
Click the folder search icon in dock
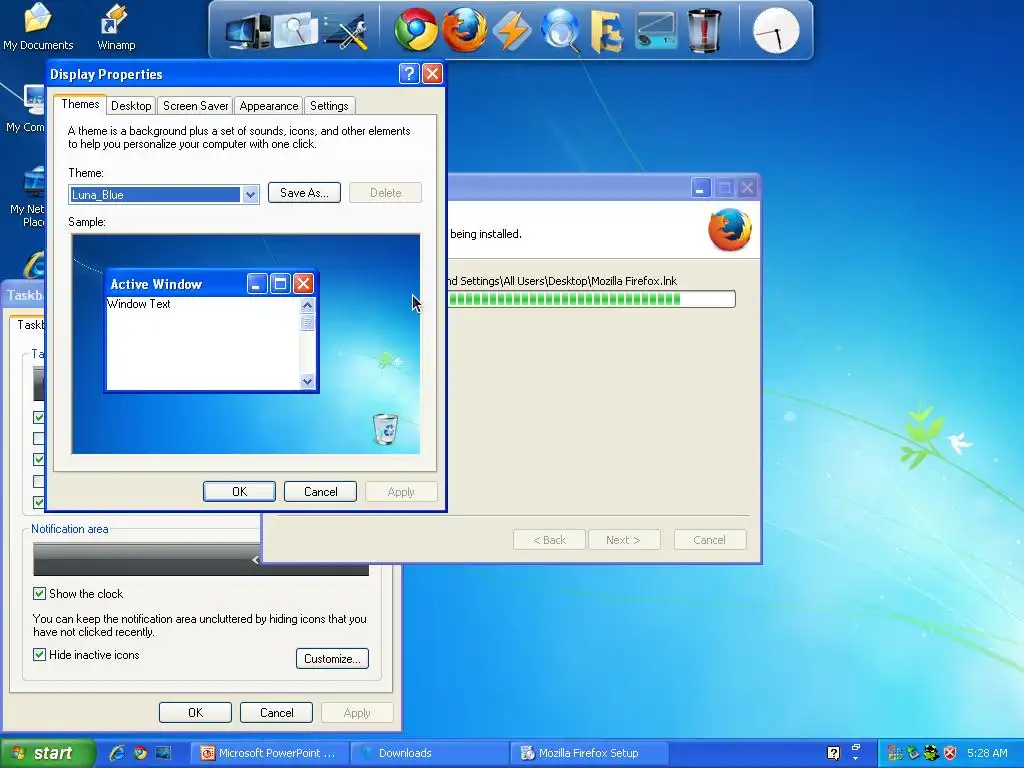click(295, 30)
